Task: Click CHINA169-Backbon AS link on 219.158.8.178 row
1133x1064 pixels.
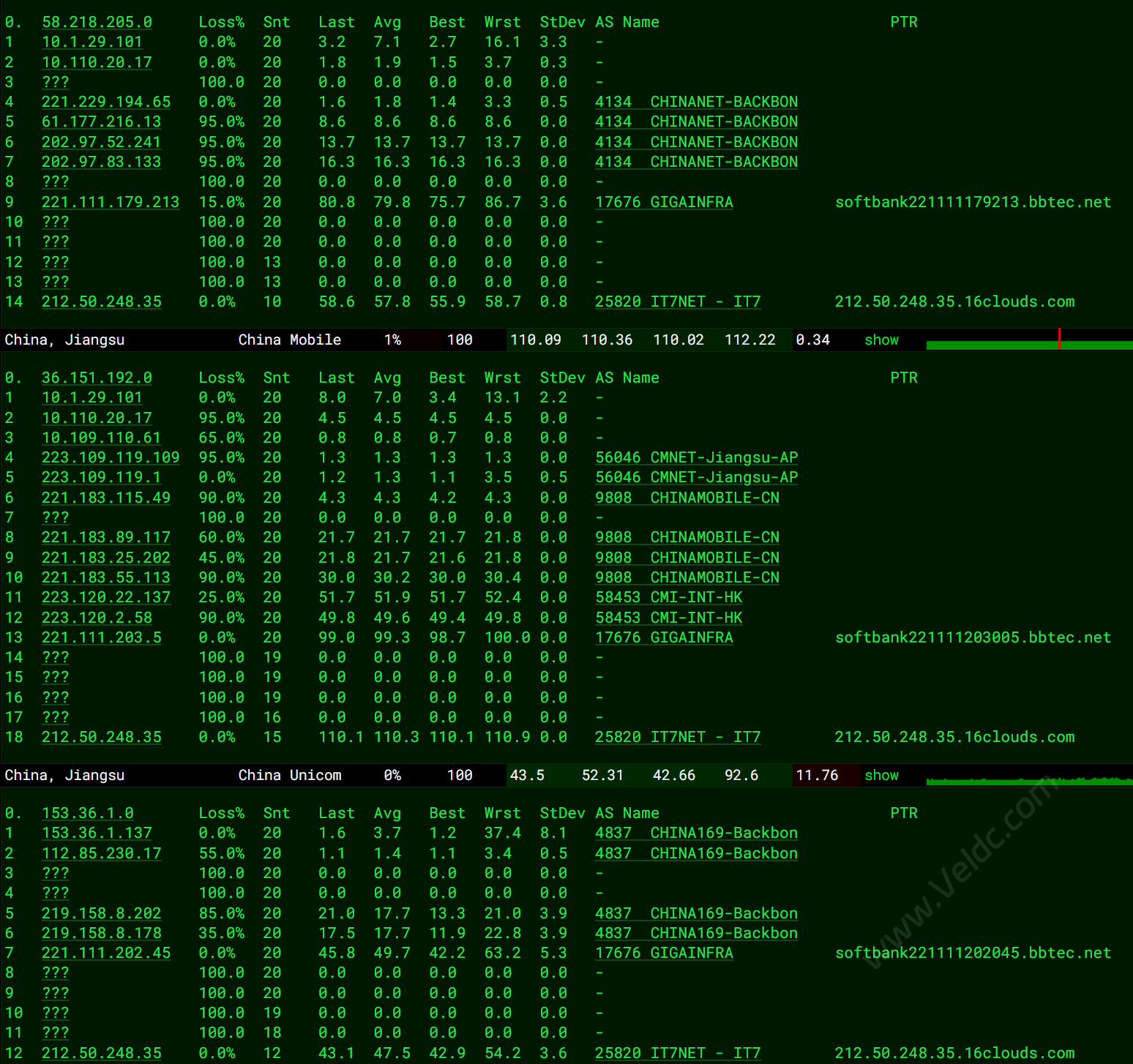Action: [696, 934]
